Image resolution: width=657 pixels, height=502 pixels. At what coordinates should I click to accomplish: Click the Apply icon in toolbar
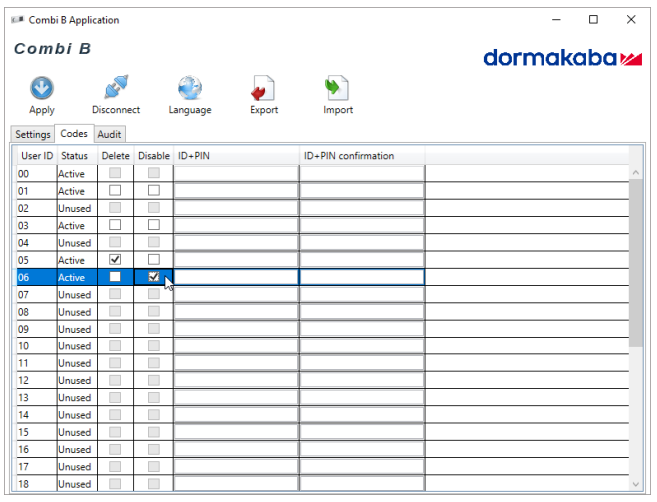[x=42, y=89]
